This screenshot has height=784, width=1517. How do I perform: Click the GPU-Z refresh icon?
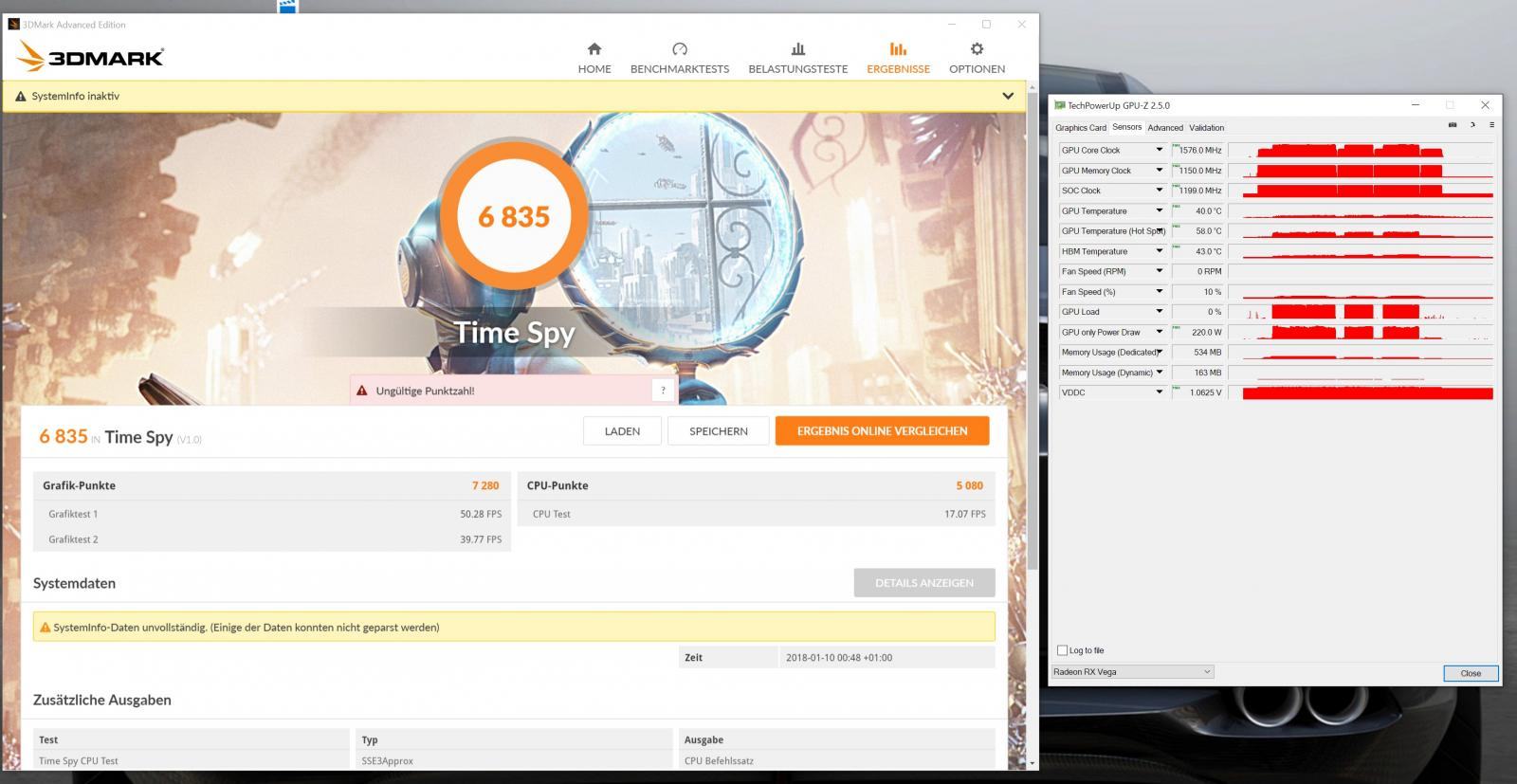(1472, 125)
